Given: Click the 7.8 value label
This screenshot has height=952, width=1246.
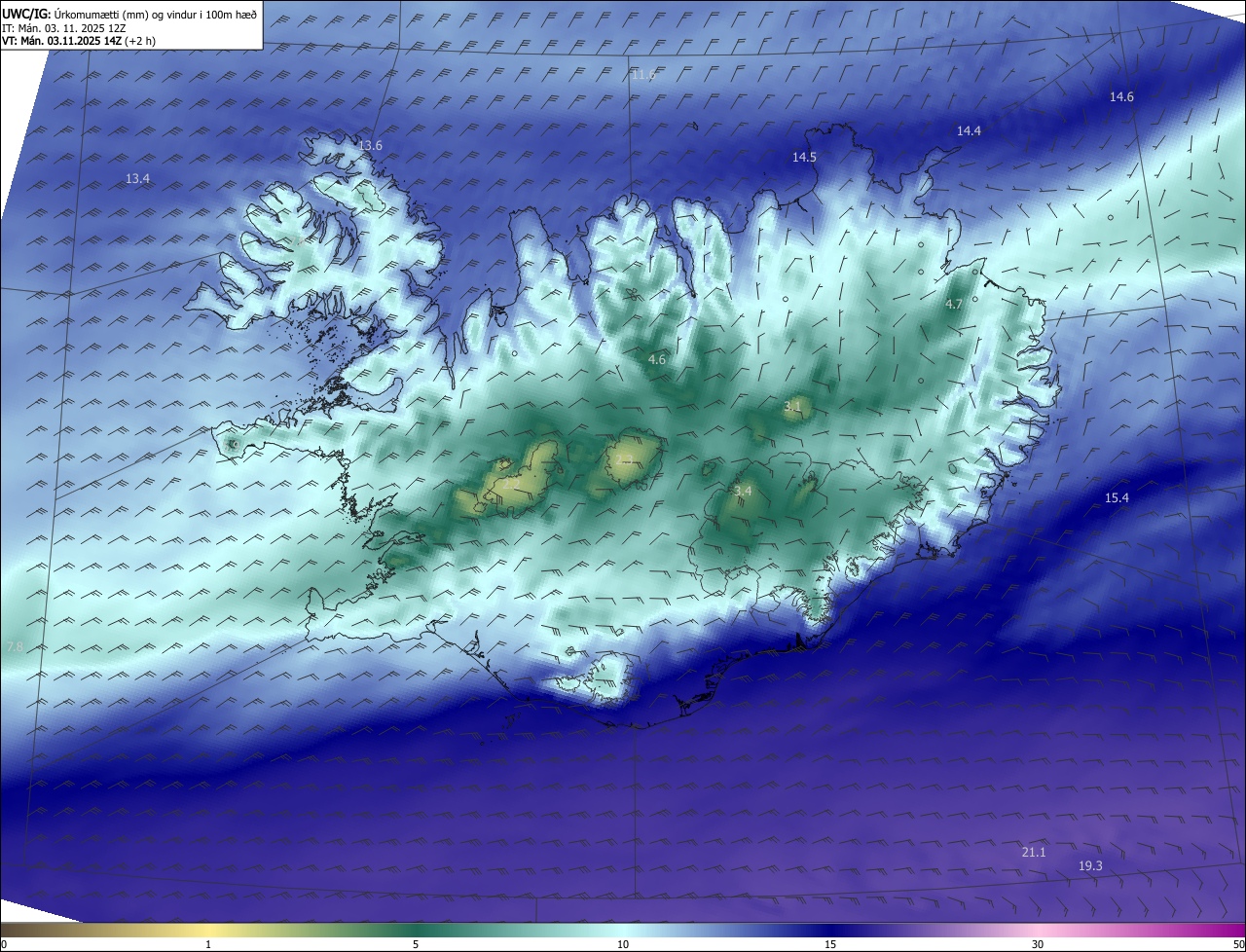Looking at the screenshot, I should pos(15,646).
